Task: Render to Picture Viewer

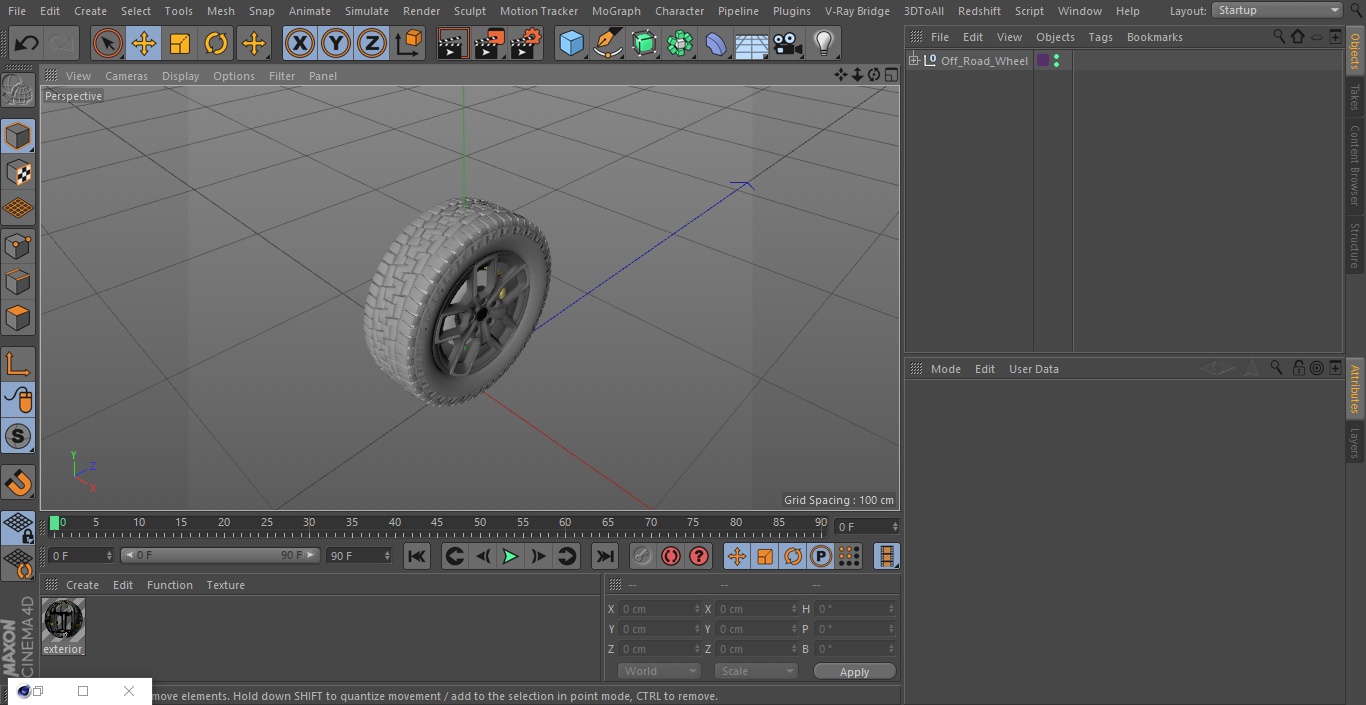Action: point(489,43)
